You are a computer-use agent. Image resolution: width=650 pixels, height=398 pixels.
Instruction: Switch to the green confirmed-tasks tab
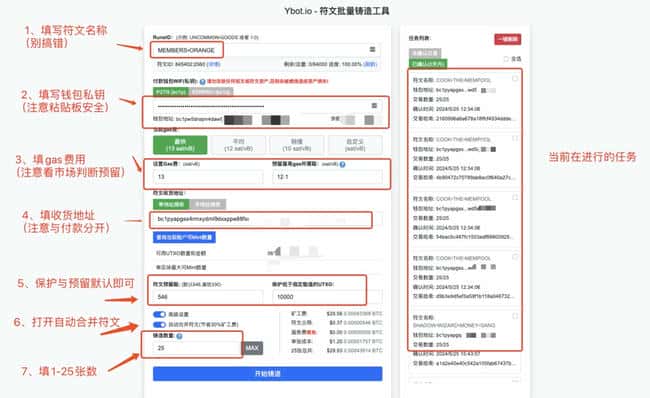tap(428, 63)
